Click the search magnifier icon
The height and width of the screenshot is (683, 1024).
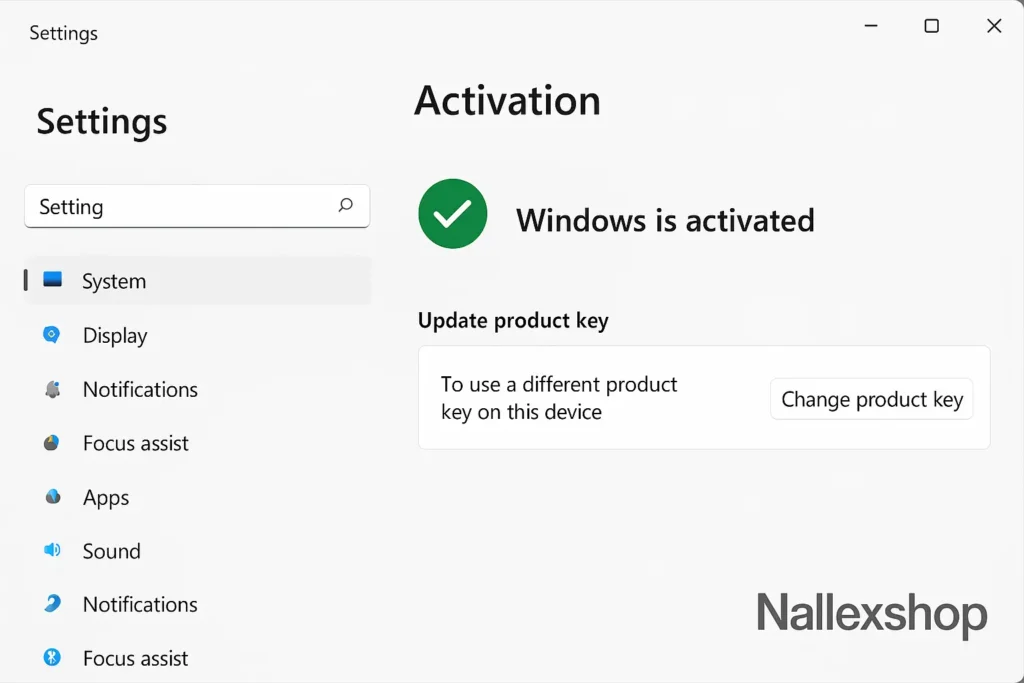345,206
